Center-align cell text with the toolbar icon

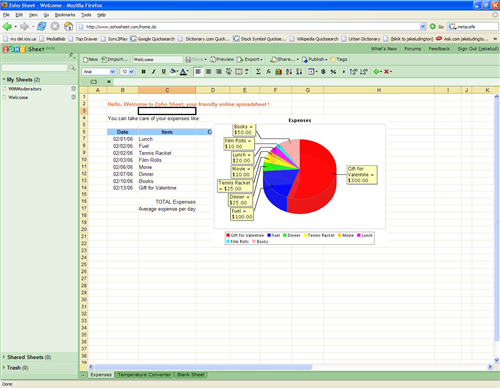[208, 72]
